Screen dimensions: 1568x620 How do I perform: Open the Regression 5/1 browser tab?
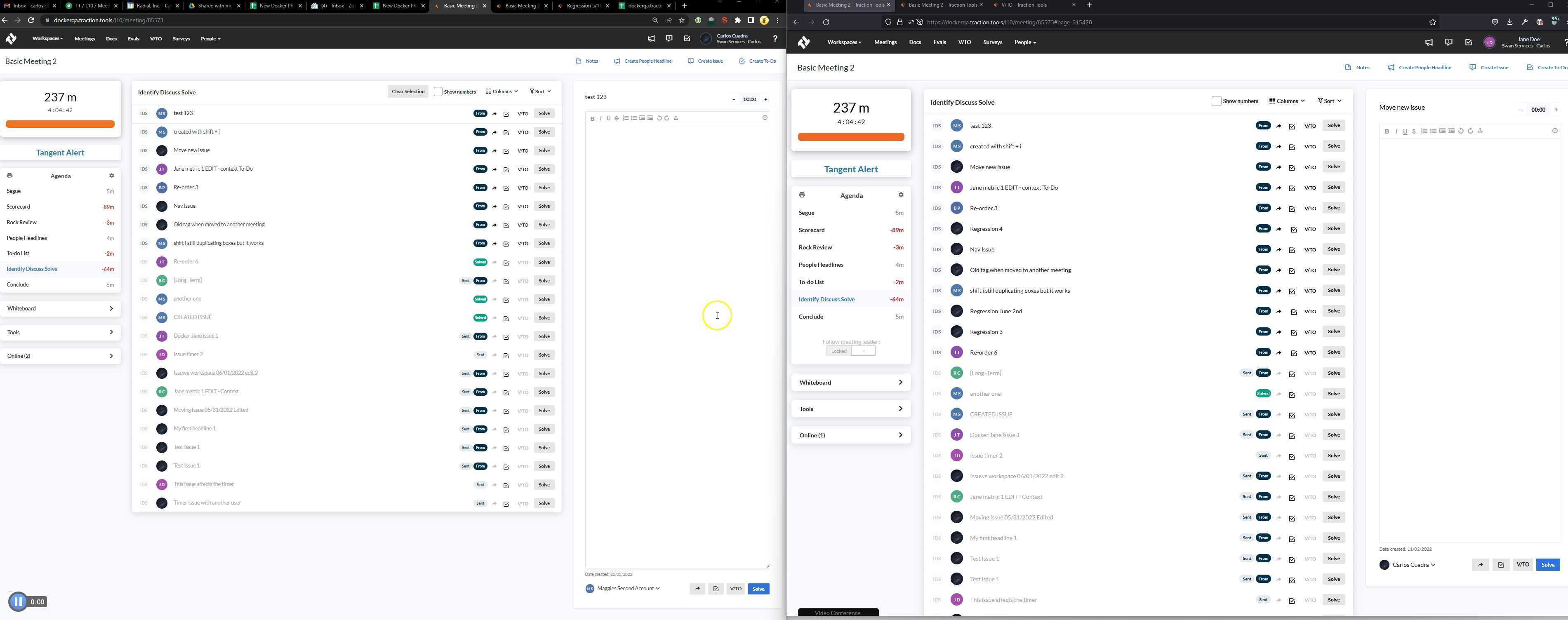(x=582, y=6)
